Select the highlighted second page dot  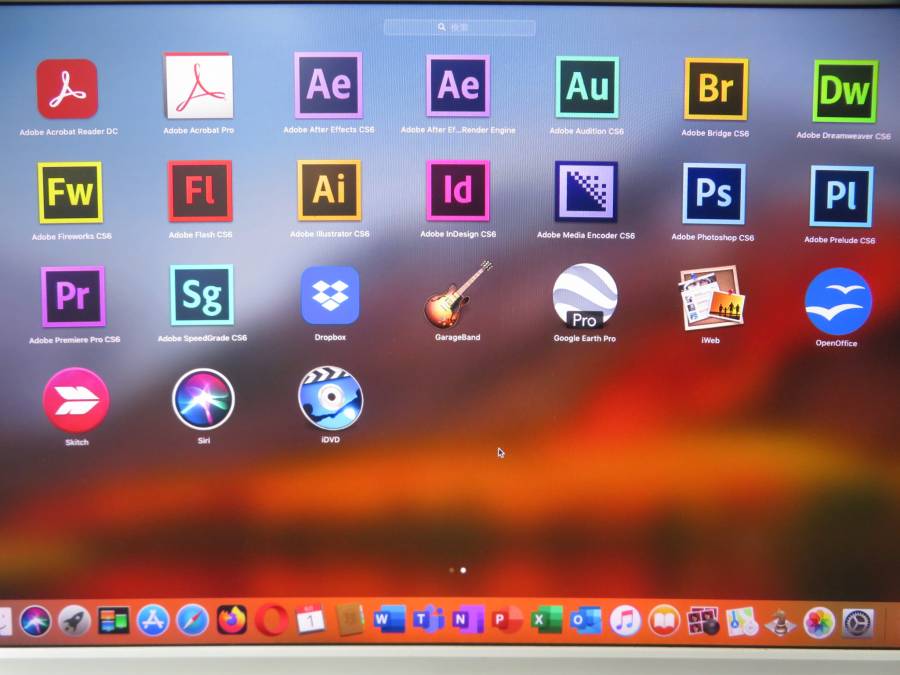[463, 570]
